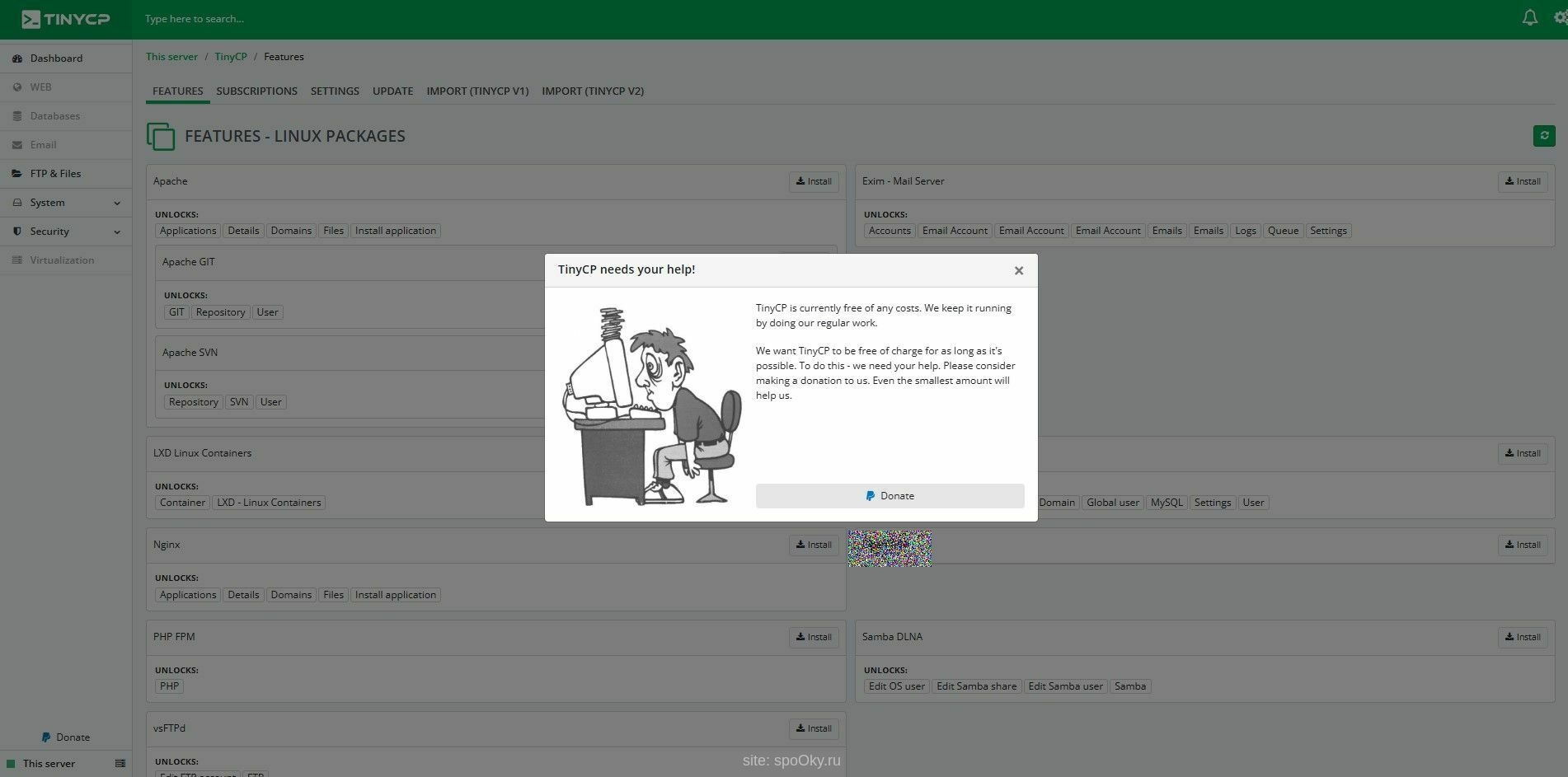Click the TinyCP logo
The height and width of the screenshot is (777, 1568).
click(65, 19)
